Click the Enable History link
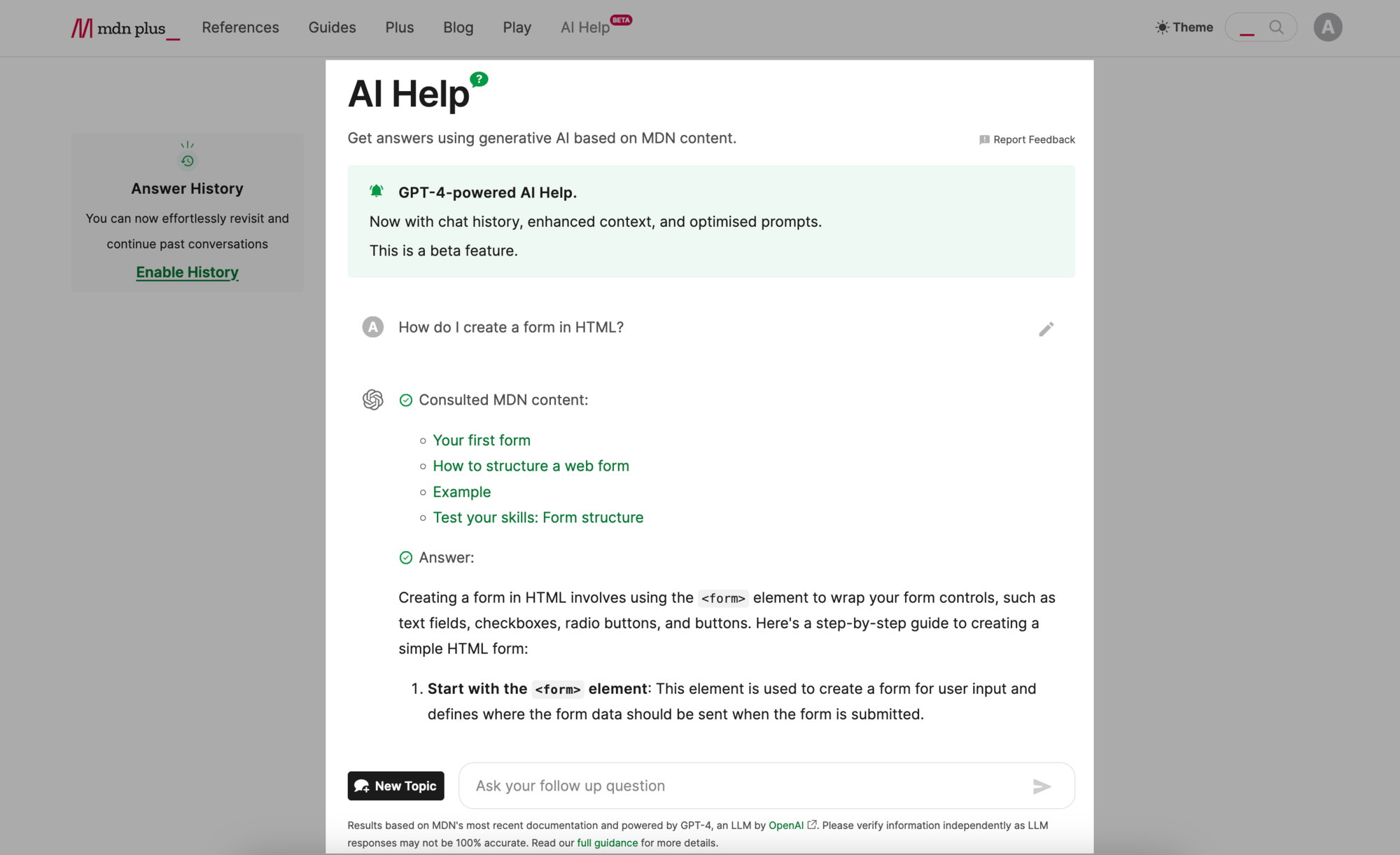Screen dimensions: 1400x855 click(187, 271)
